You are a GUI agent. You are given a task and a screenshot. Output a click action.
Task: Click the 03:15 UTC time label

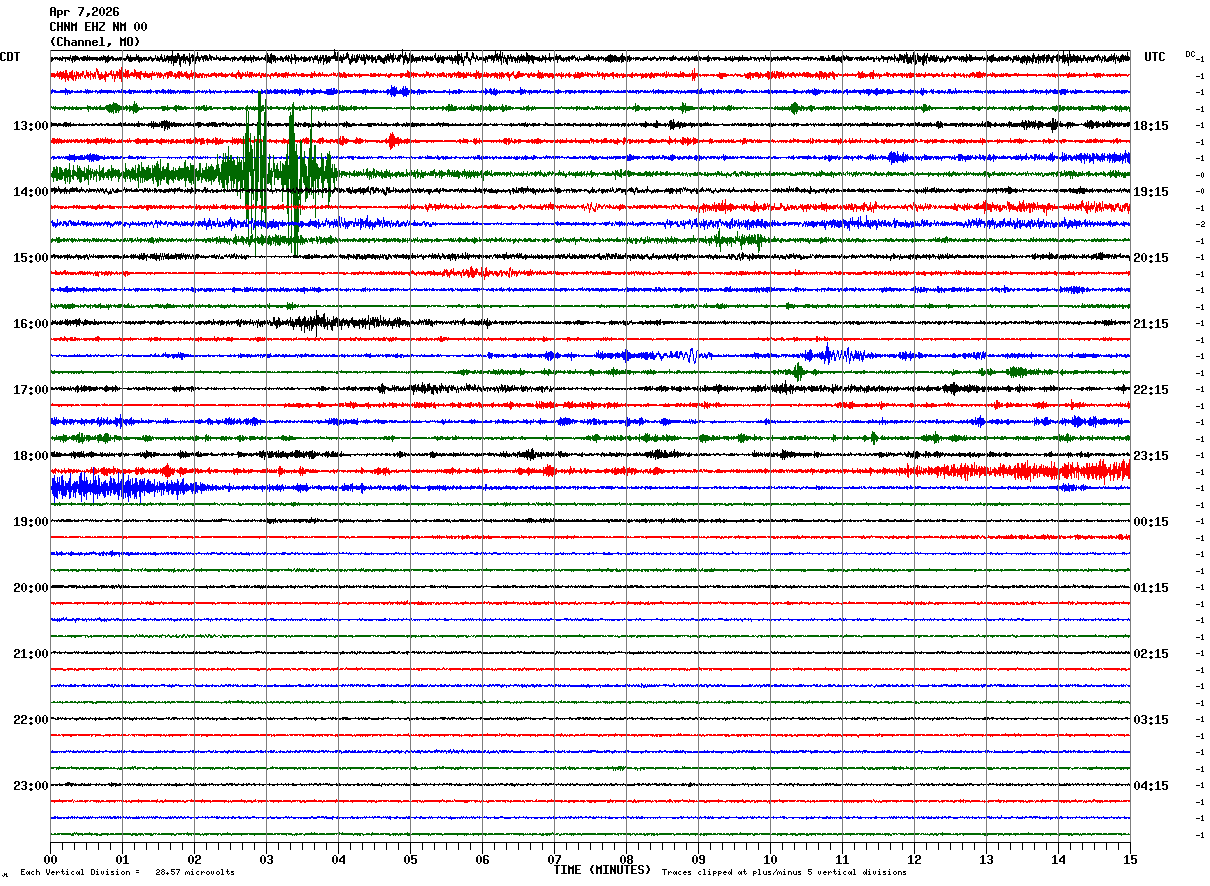click(x=1151, y=720)
